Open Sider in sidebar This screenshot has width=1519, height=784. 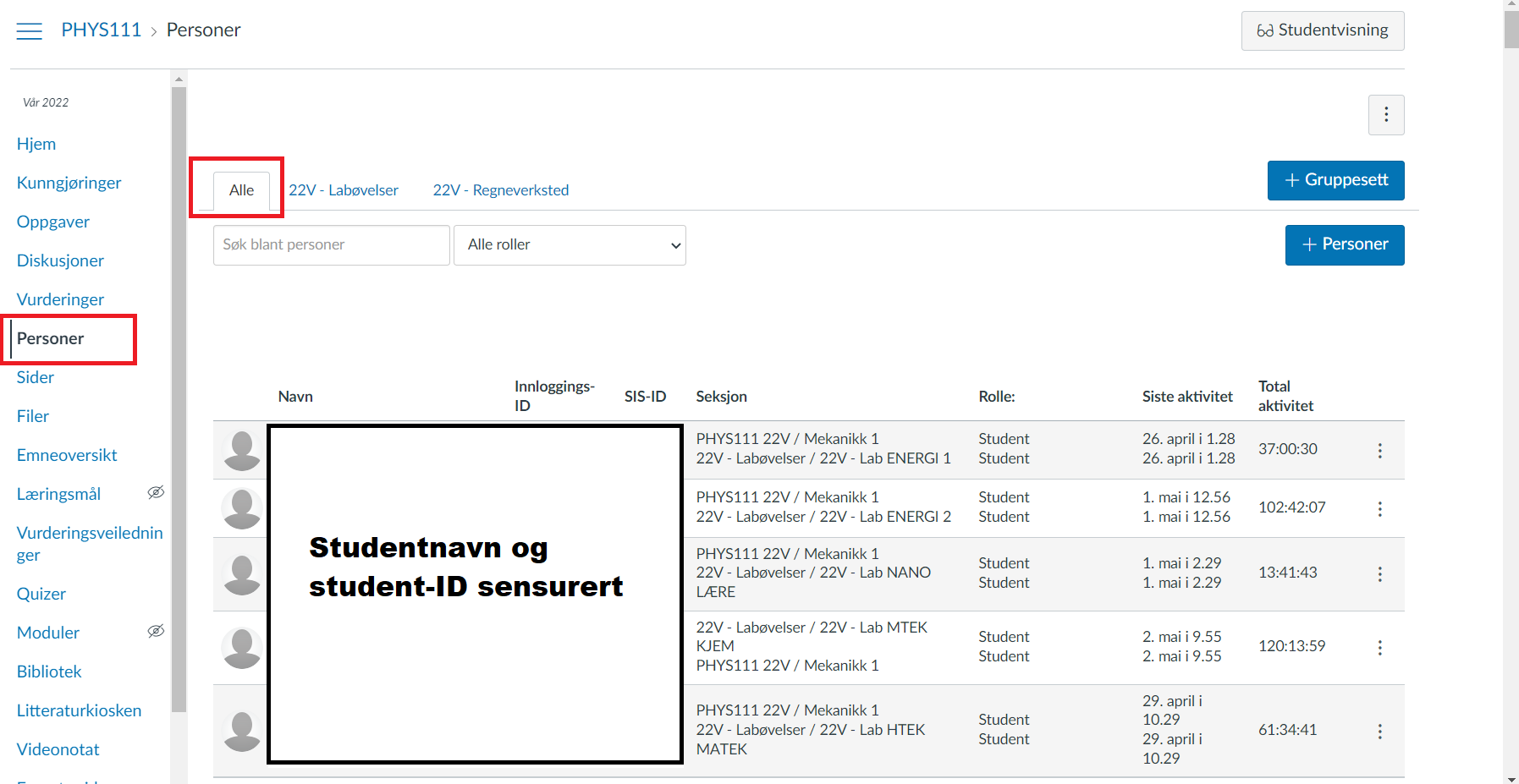pos(36,377)
